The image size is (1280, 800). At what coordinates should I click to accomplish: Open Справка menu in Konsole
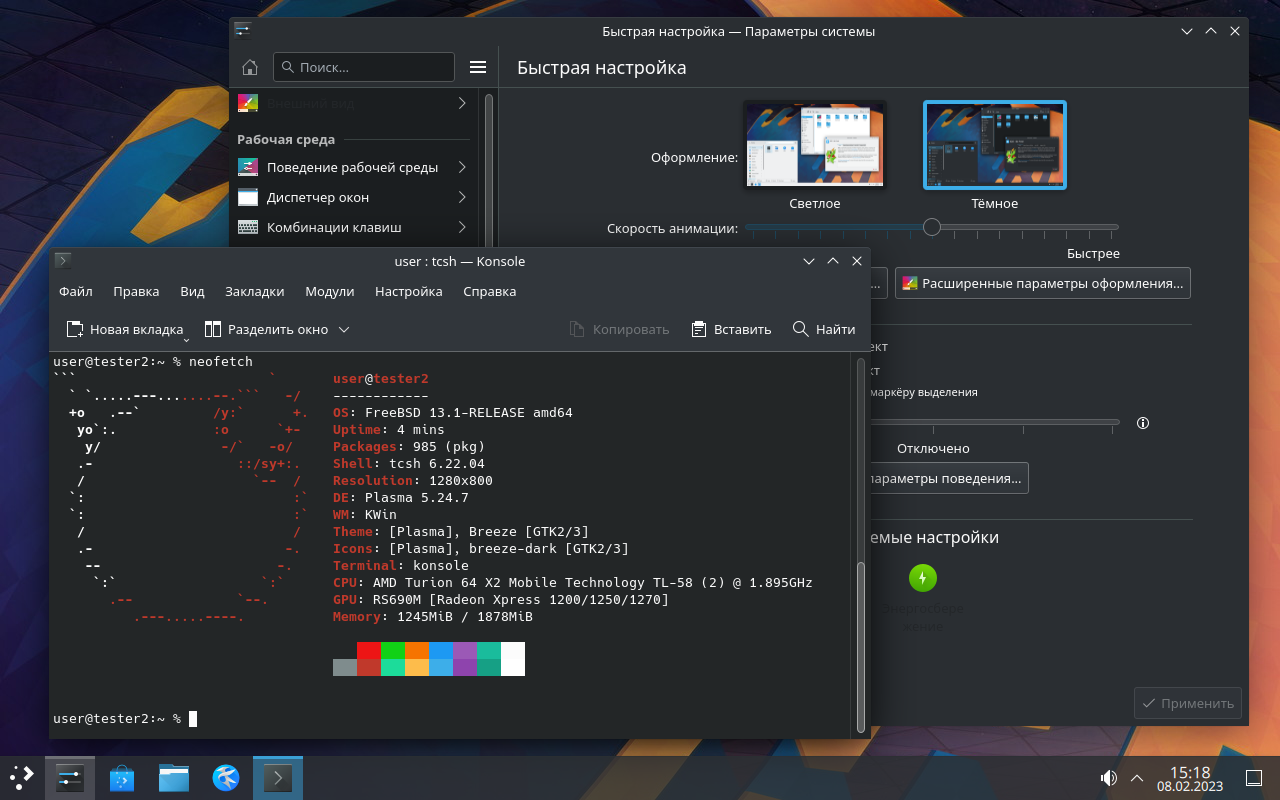(490, 291)
